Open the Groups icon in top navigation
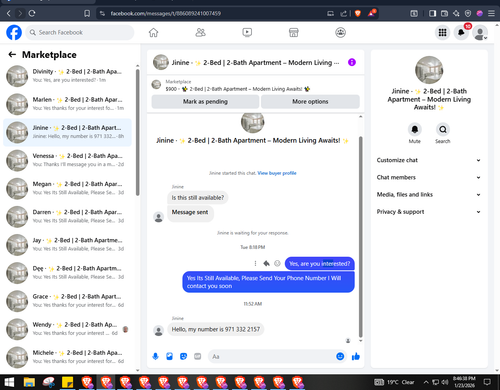 tap(340, 32)
